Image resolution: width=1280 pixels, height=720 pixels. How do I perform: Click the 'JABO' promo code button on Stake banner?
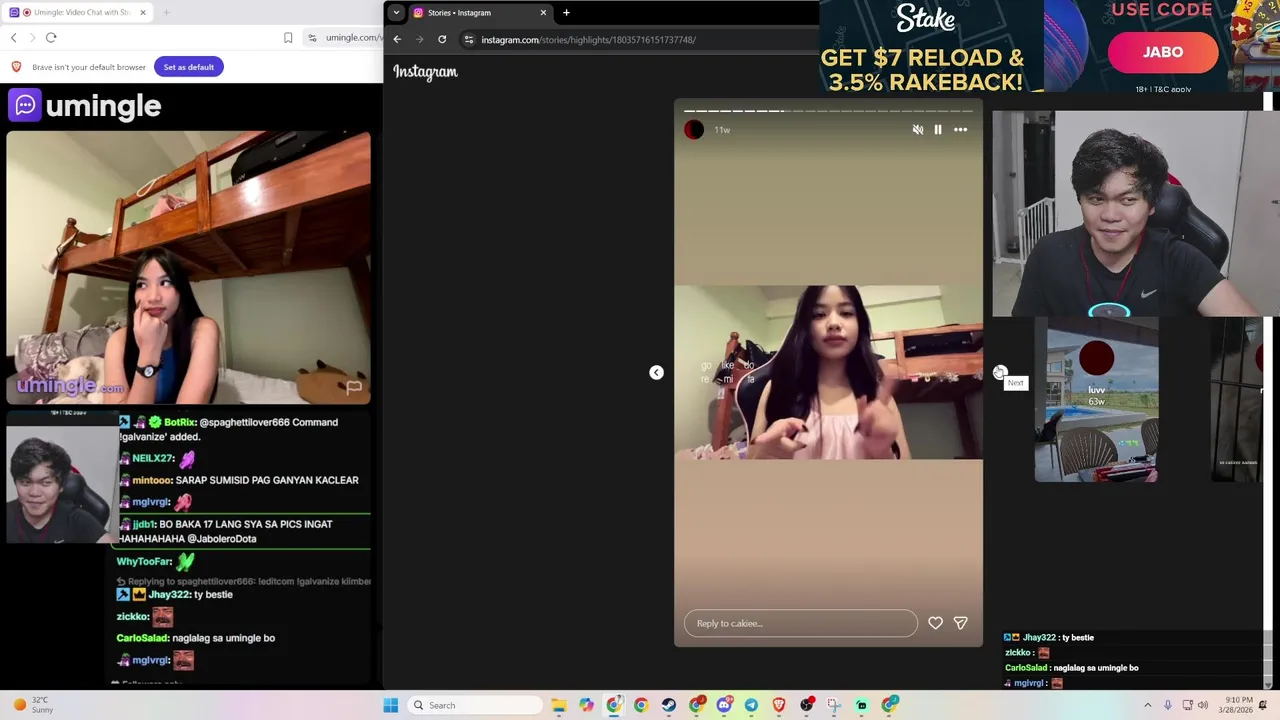pos(1163,53)
